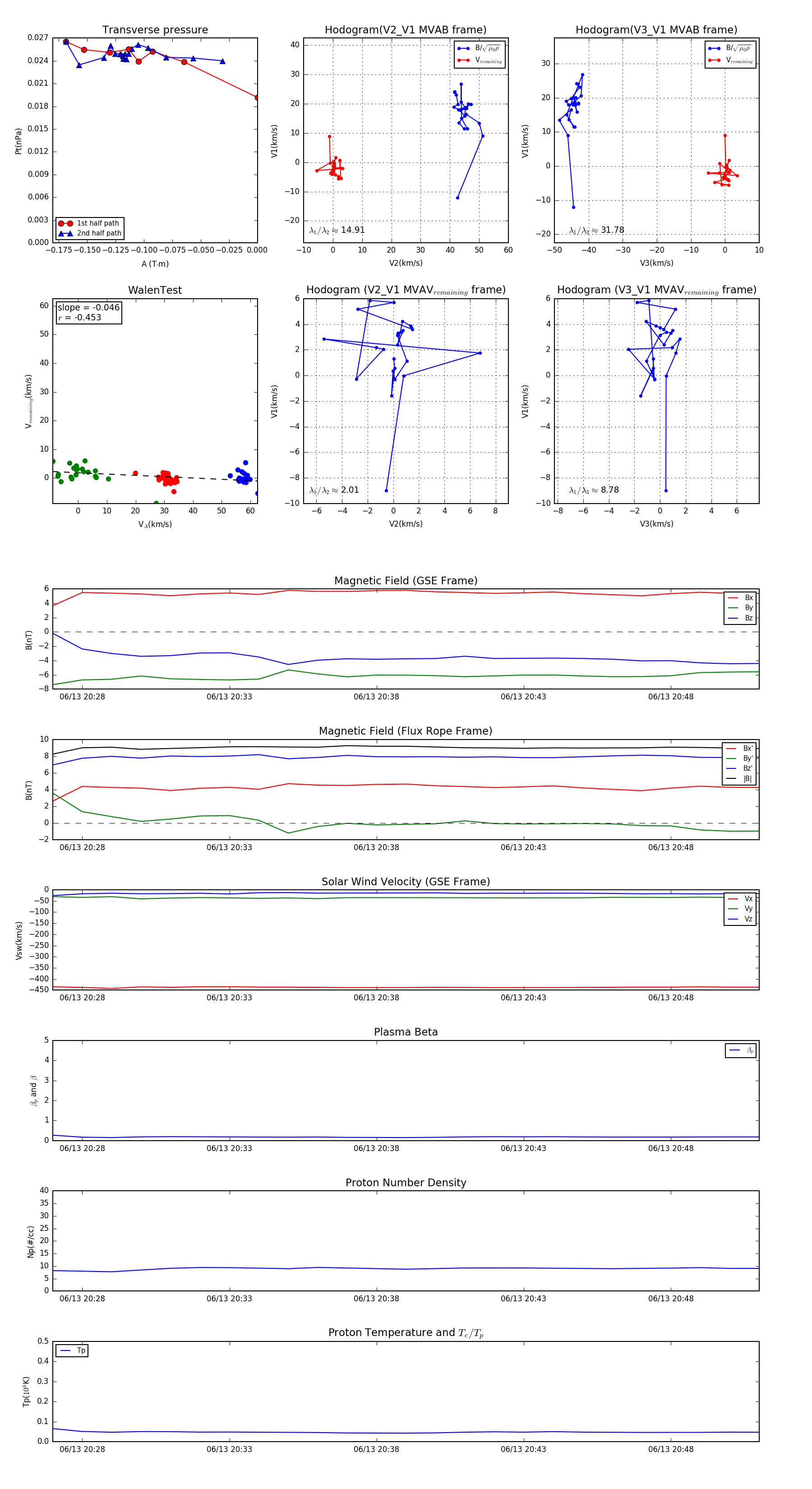Select the '1st half path' legend entry
Viewport: 812px width, 1489px height.
pyautogui.click(x=90, y=223)
